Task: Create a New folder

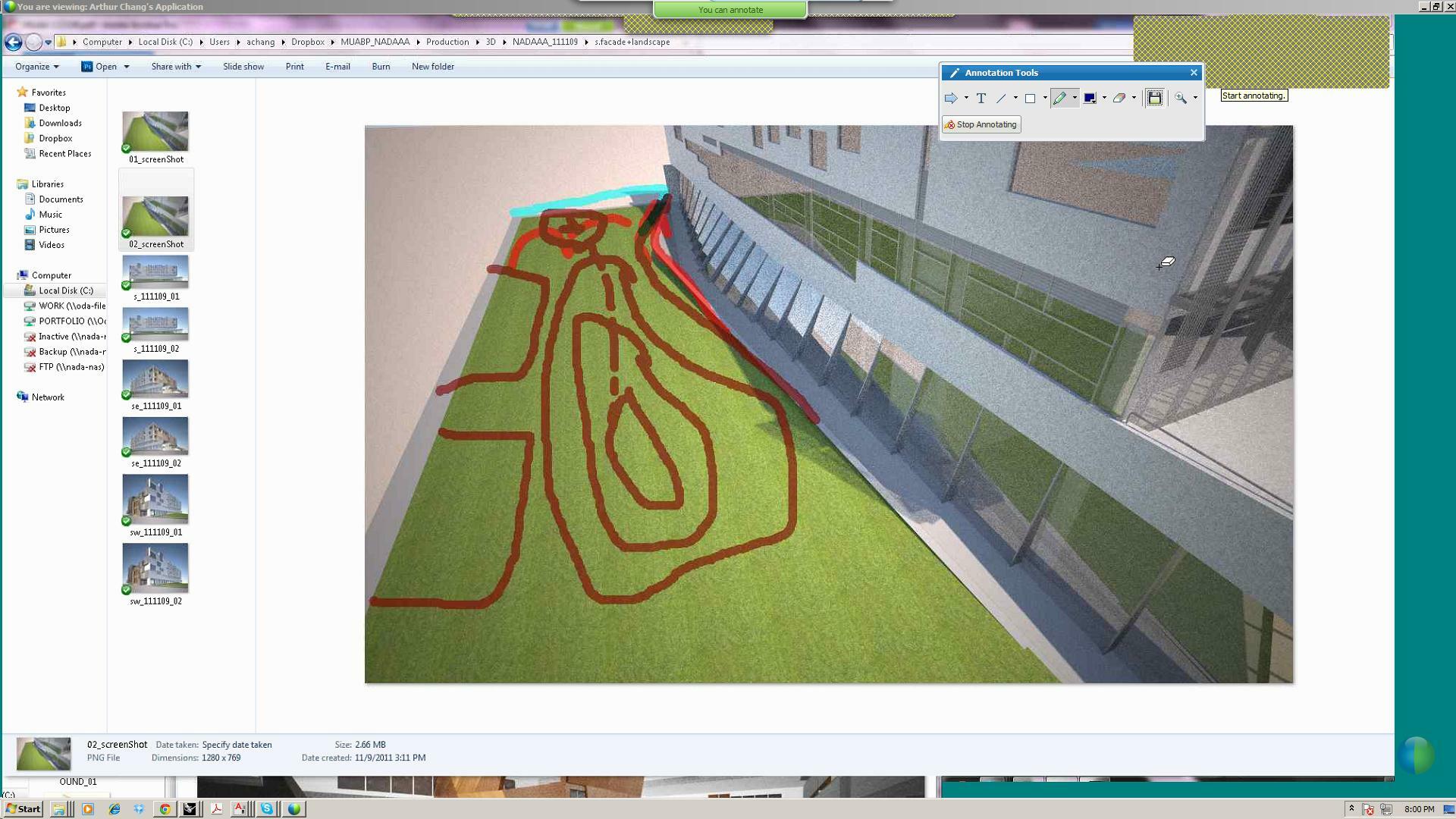Action: click(x=432, y=67)
